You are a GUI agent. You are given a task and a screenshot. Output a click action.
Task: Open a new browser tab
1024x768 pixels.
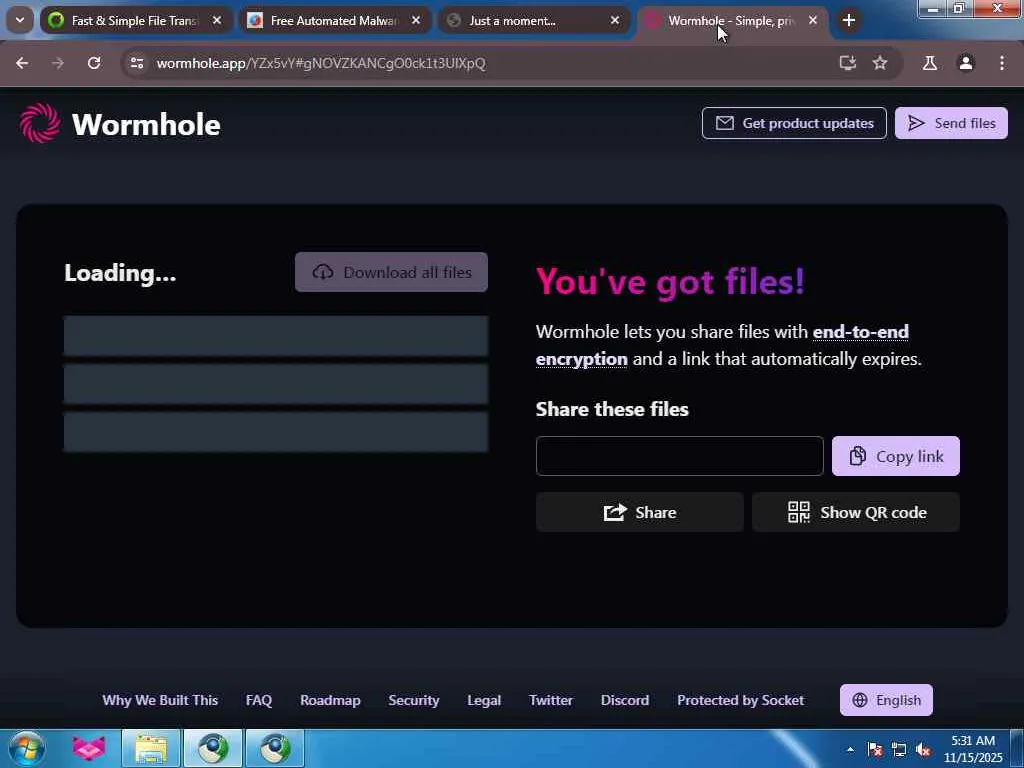848,20
